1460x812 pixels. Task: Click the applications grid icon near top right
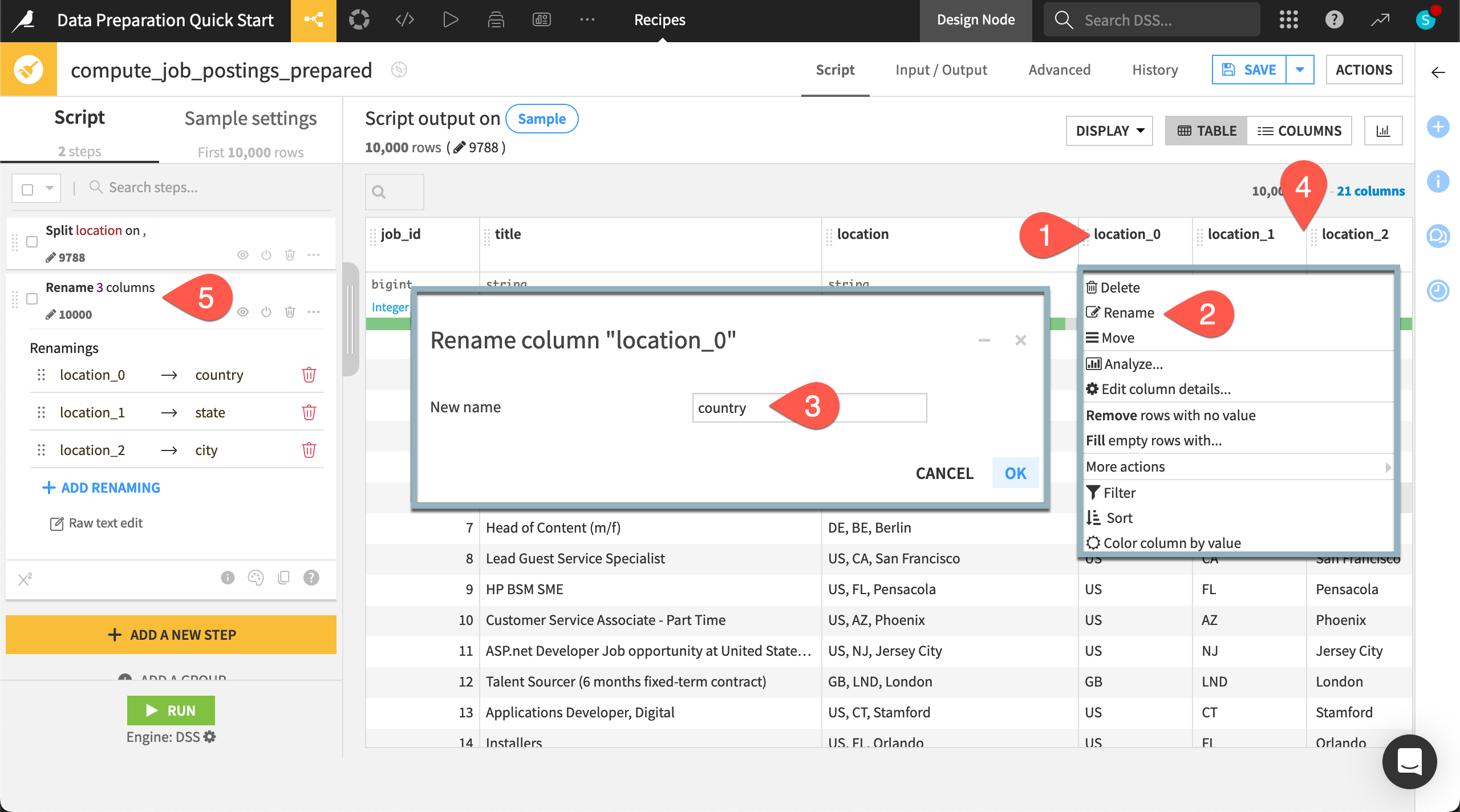(x=1289, y=19)
